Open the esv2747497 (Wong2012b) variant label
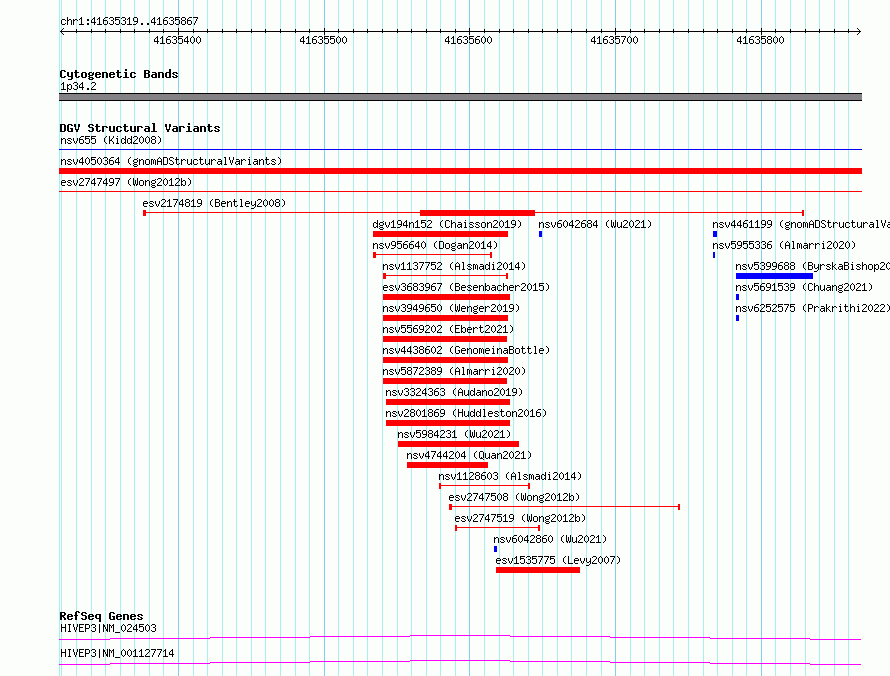Viewport: 890px width, 676px height. pyautogui.click(x=126, y=182)
